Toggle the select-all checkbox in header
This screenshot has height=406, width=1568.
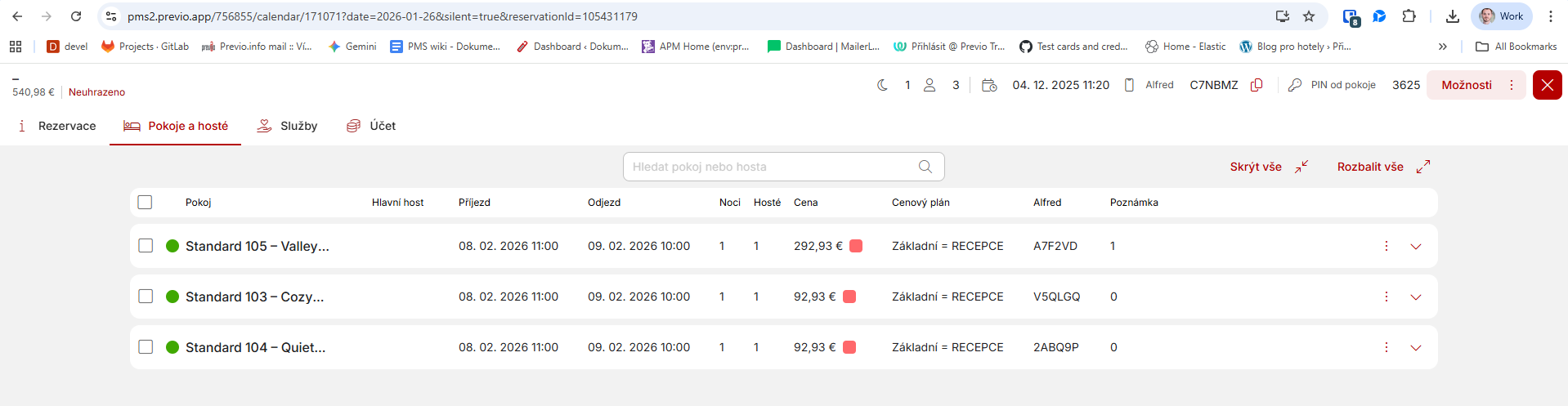coord(145,203)
